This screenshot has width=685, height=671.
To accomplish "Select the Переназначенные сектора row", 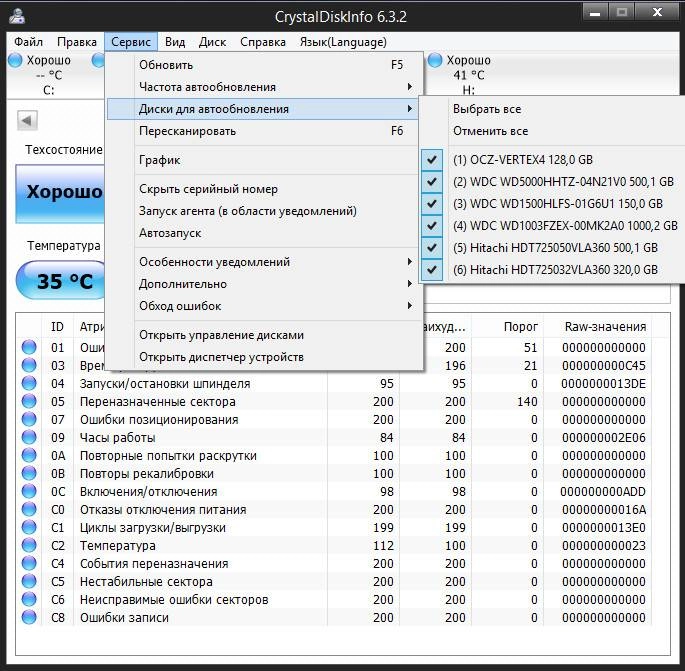I will [x=334, y=401].
